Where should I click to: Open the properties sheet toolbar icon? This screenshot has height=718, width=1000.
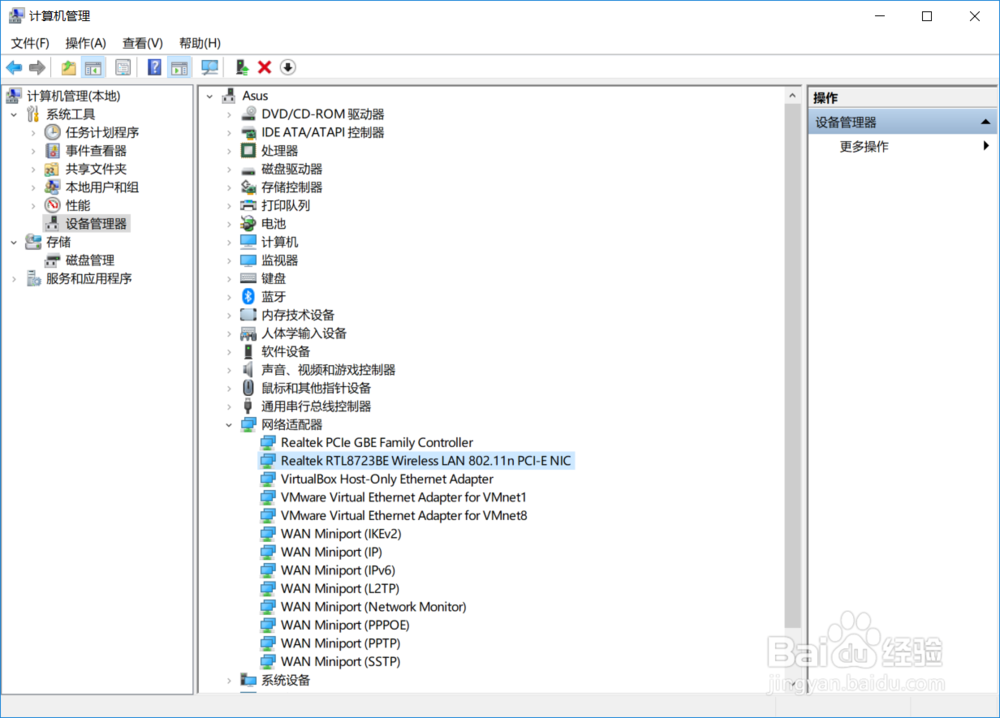click(123, 67)
